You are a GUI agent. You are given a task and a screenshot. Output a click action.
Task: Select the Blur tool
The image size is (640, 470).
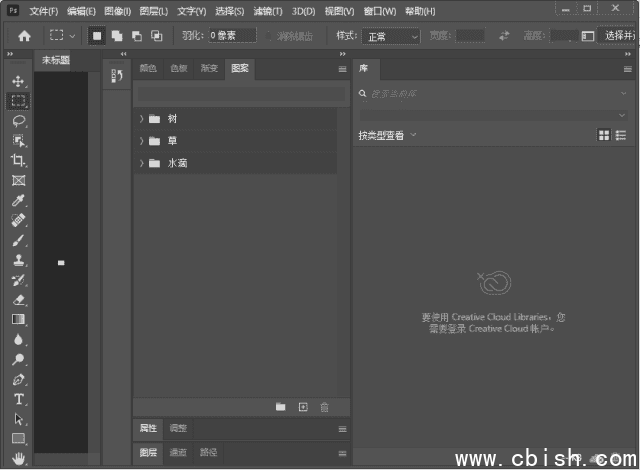[x=18, y=339]
